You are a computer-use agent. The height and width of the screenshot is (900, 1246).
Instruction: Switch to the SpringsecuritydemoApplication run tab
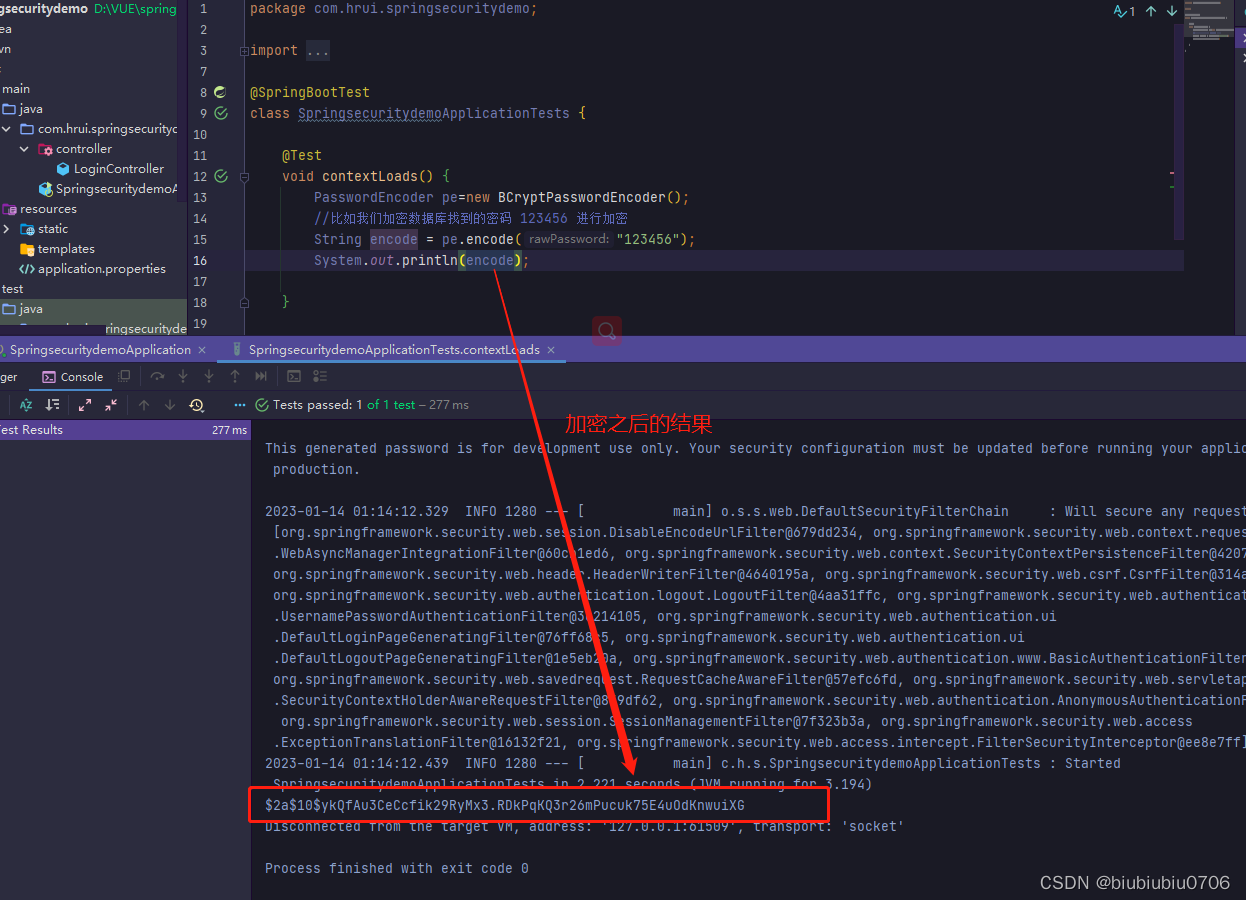tap(100, 350)
